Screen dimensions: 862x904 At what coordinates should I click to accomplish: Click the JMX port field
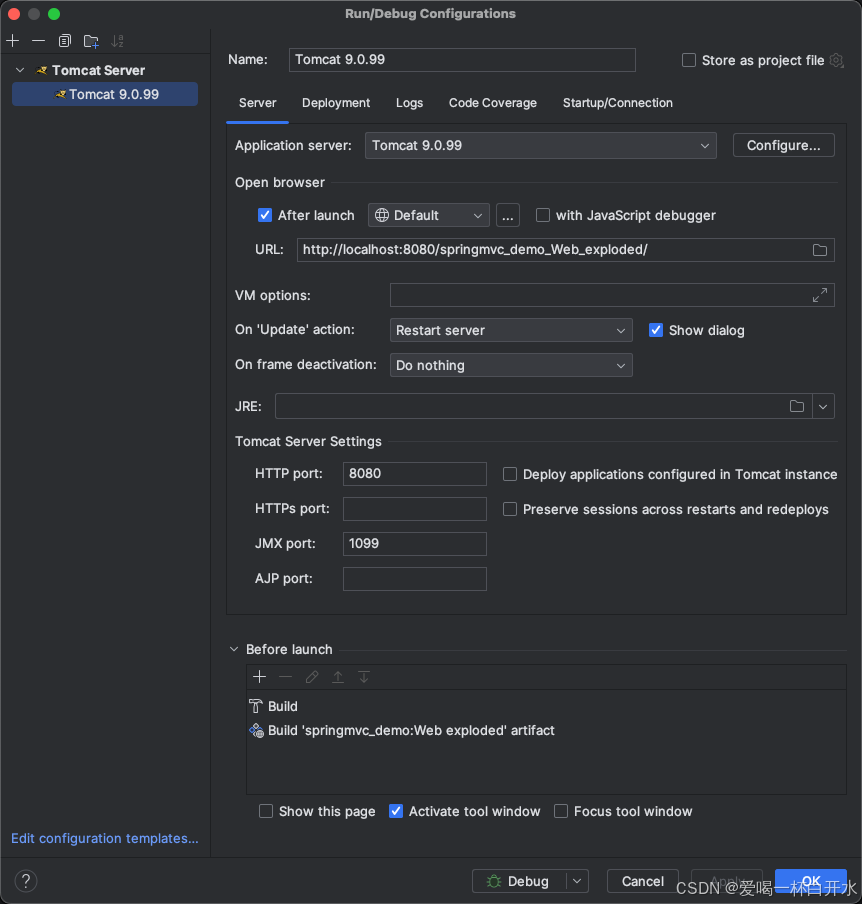(415, 544)
